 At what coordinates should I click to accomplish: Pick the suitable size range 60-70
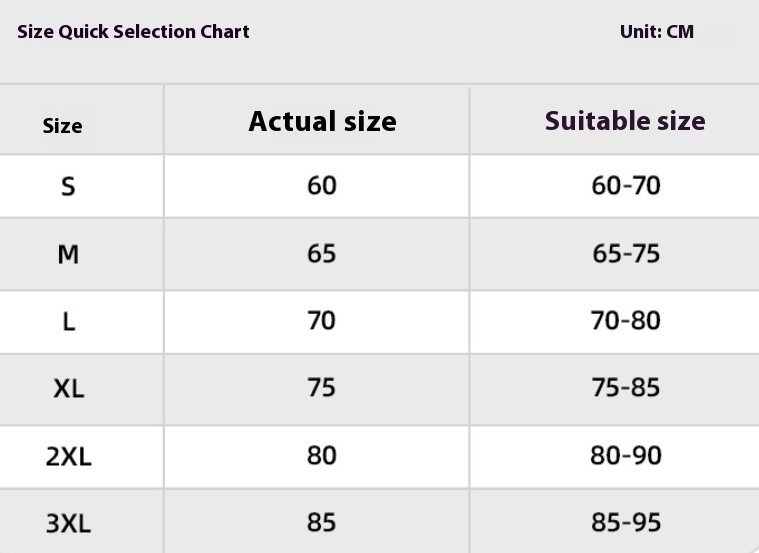[626, 186]
